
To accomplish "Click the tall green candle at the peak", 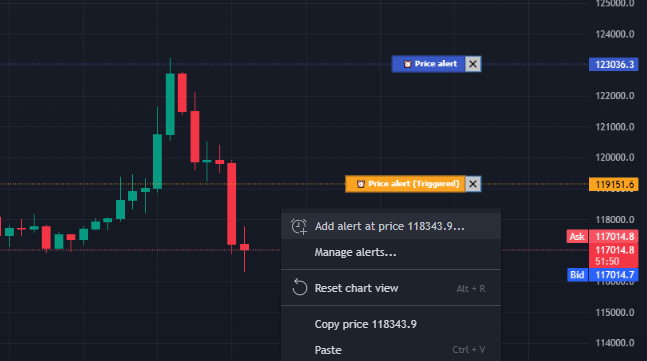I will pyautogui.click(x=170, y=104).
